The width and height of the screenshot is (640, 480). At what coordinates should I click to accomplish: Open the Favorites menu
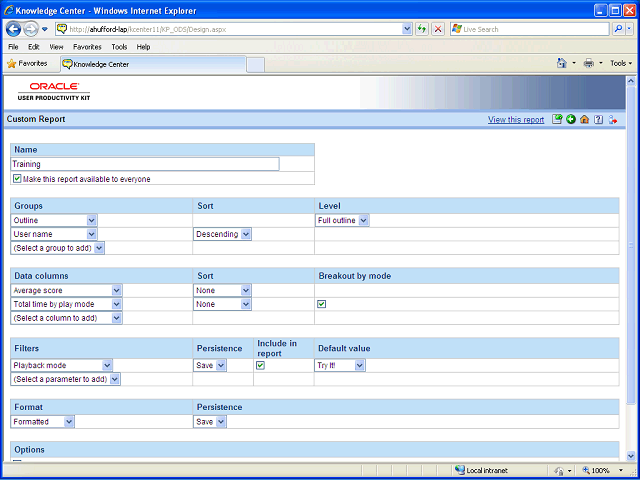(87, 47)
